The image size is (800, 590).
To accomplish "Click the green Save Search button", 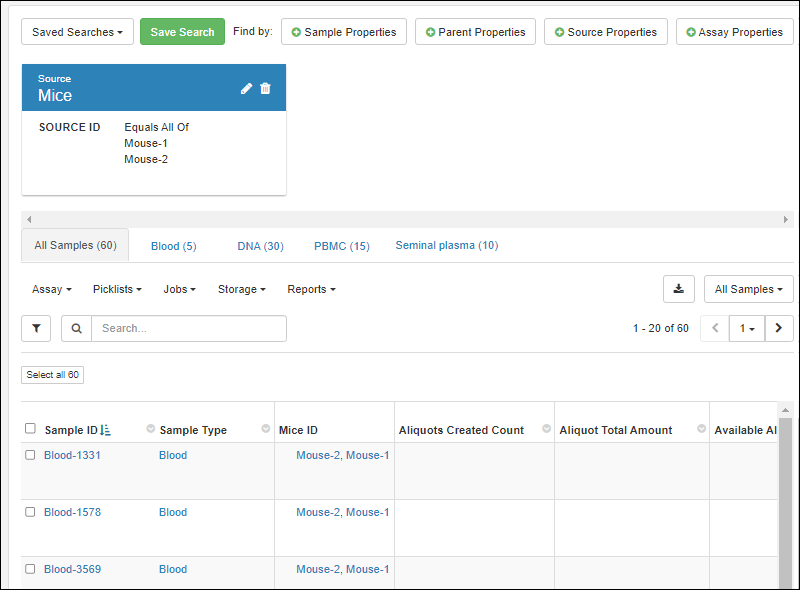I will (x=182, y=32).
